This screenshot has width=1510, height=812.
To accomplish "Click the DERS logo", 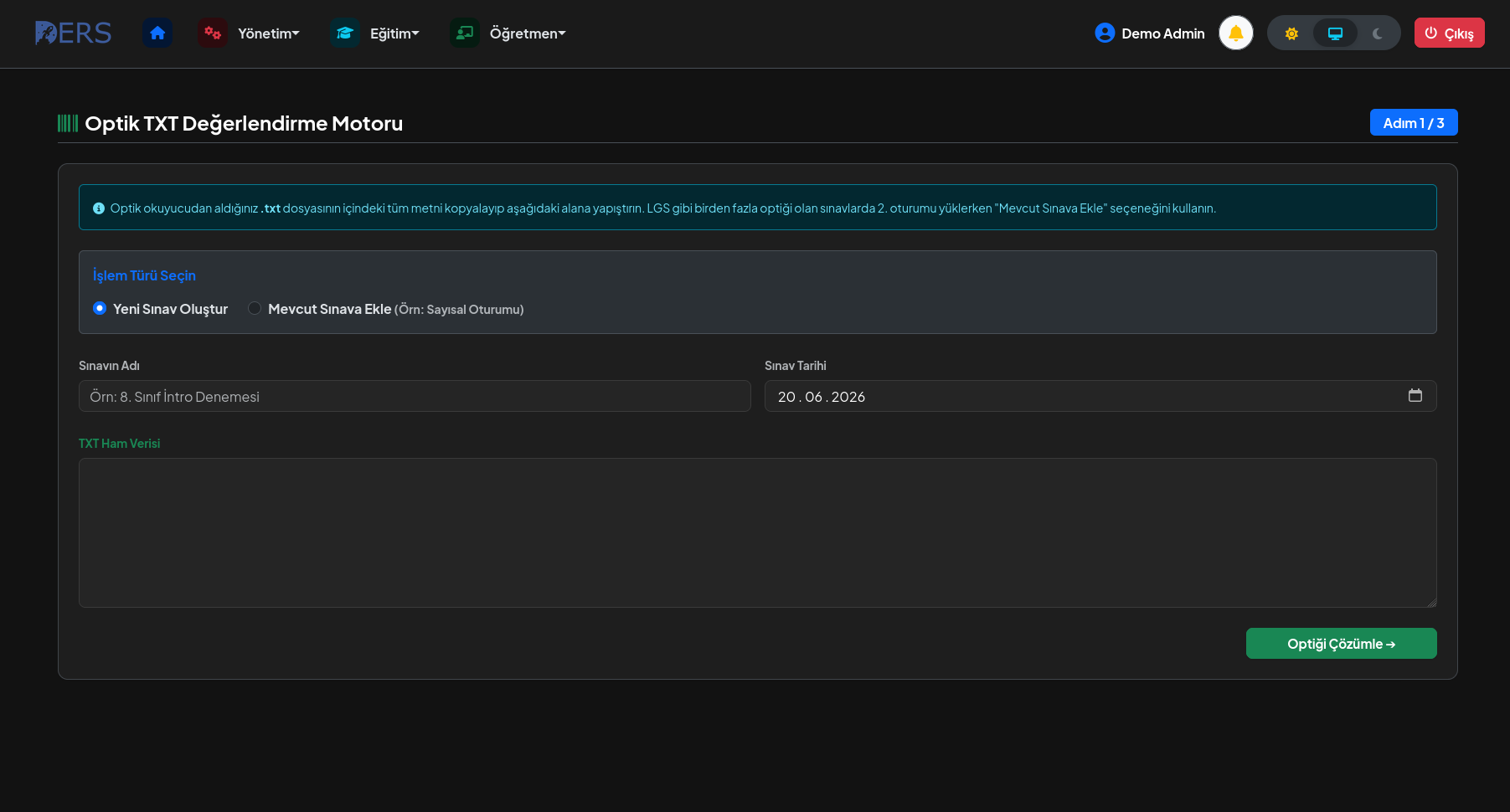I will tap(73, 33).
